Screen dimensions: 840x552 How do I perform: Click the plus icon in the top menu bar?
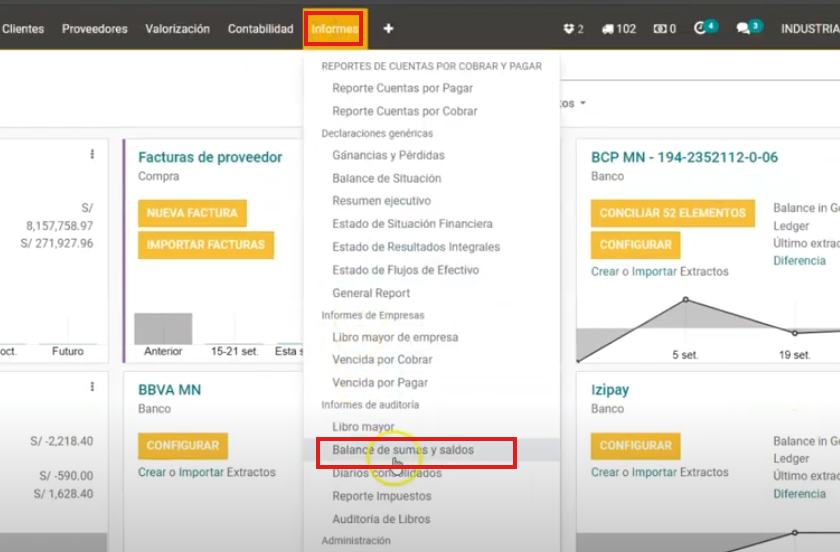coord(388,29)
